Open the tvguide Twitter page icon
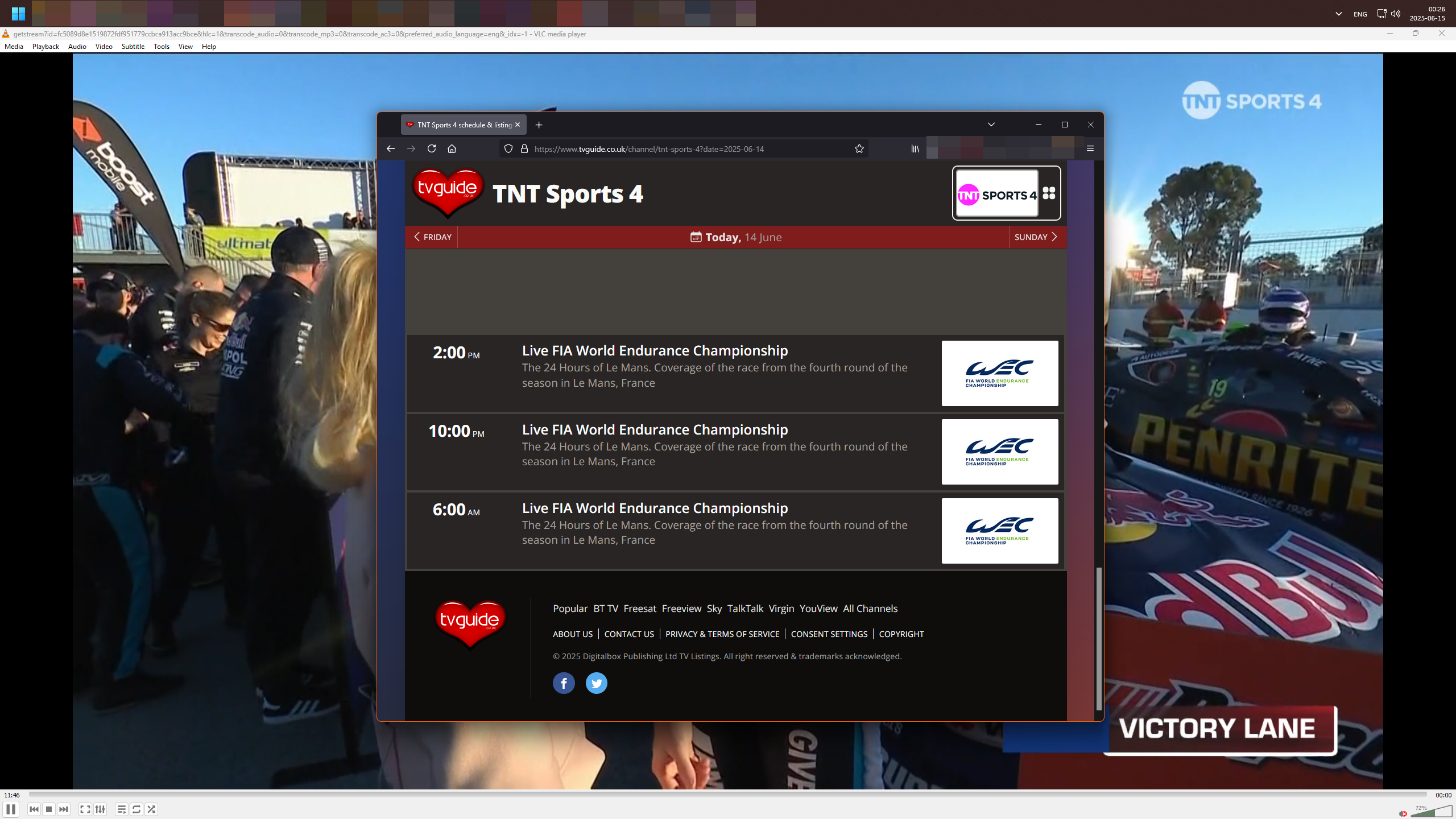The width and height of the screenshot is (1456, 819). [597, 683]
